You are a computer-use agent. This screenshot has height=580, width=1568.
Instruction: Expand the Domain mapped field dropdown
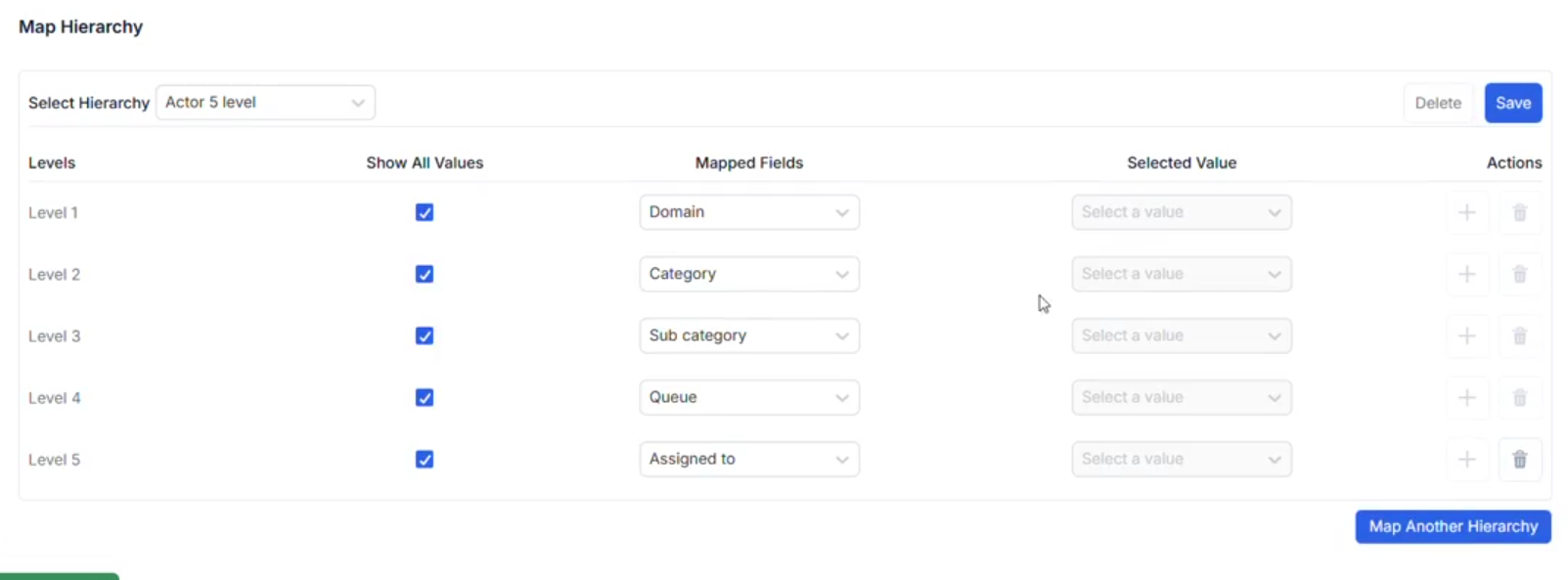click(x=749, y=212)
